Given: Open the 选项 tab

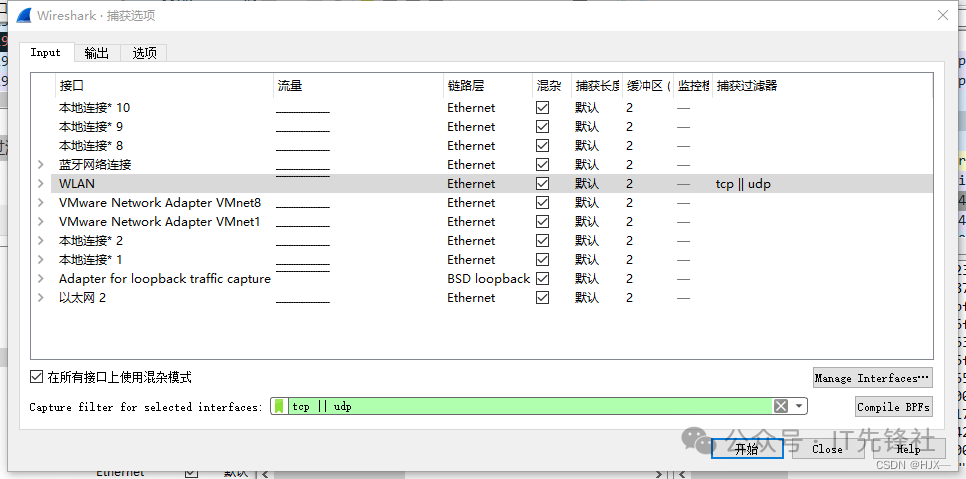Looking at the screenshot, I should point(145,53).
